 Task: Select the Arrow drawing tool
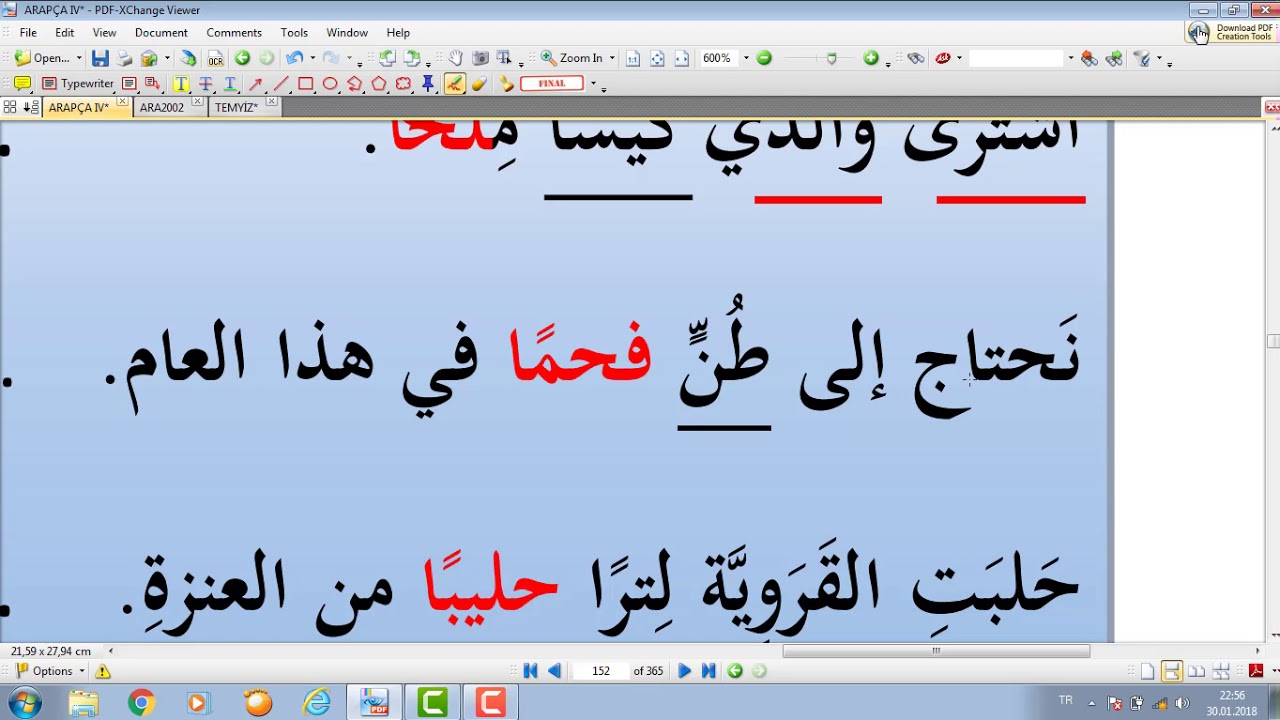pyautogui.click(x=256, y=84)
